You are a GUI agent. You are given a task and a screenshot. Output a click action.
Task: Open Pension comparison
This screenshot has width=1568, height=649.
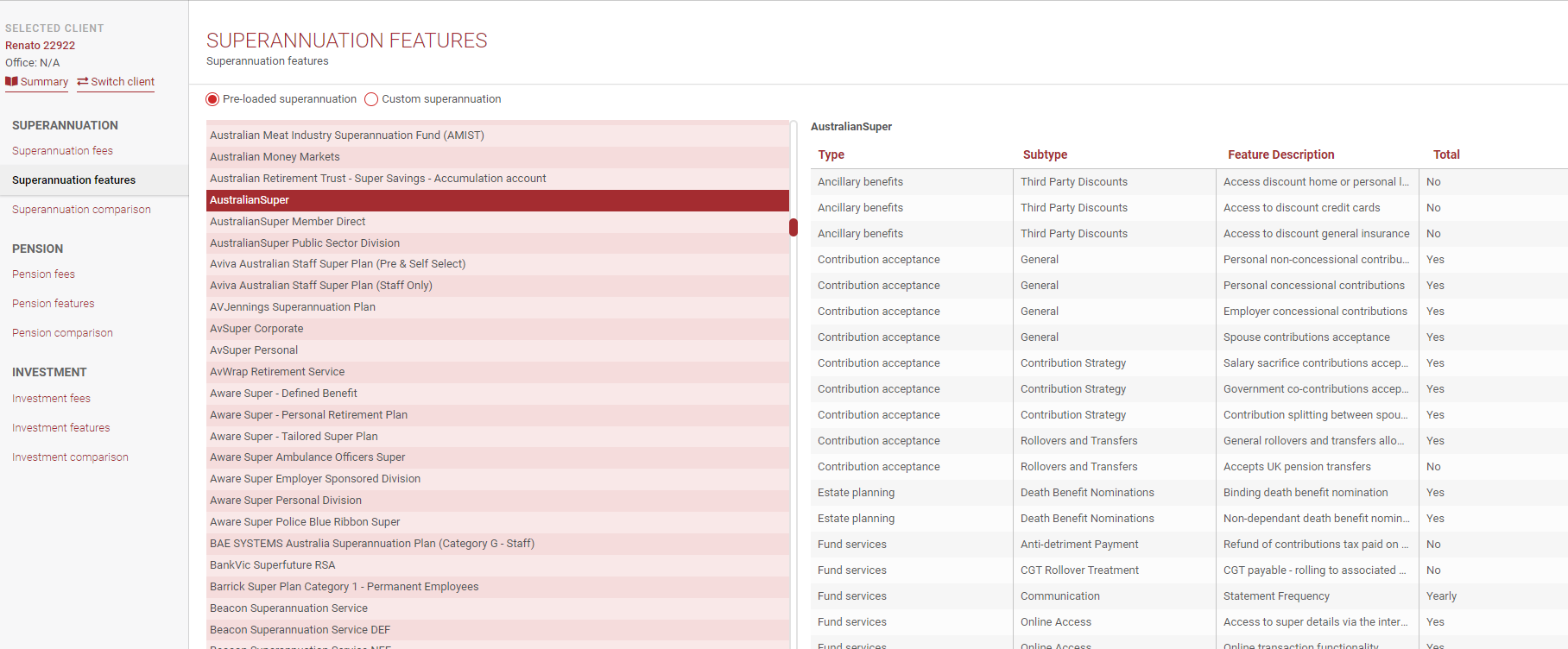62,333
